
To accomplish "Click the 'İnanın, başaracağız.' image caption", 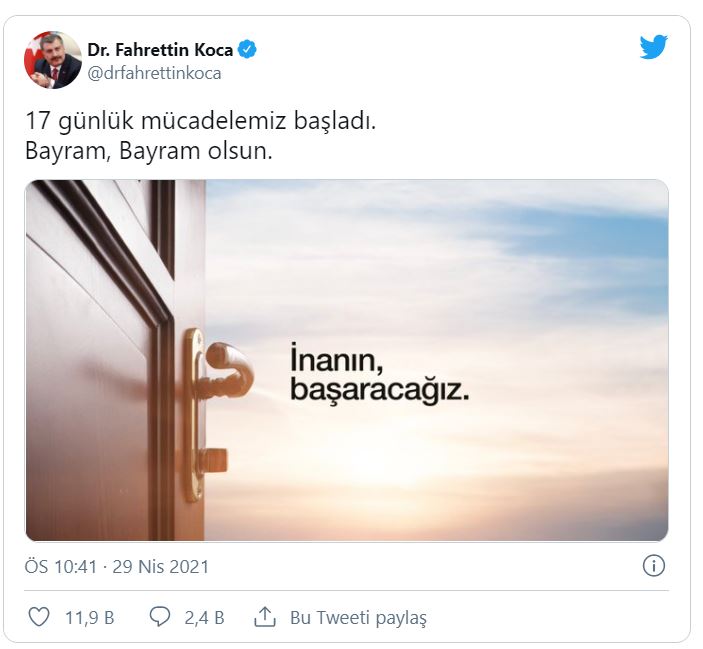I will tap(379, 373).
